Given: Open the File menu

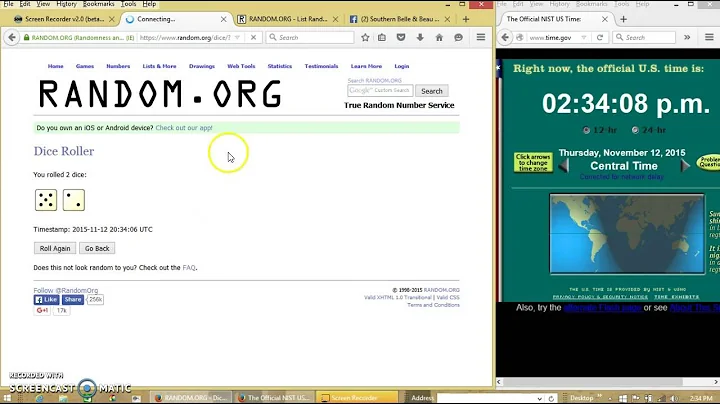Looking at the screenshot, I should click(x=8, y=4).
